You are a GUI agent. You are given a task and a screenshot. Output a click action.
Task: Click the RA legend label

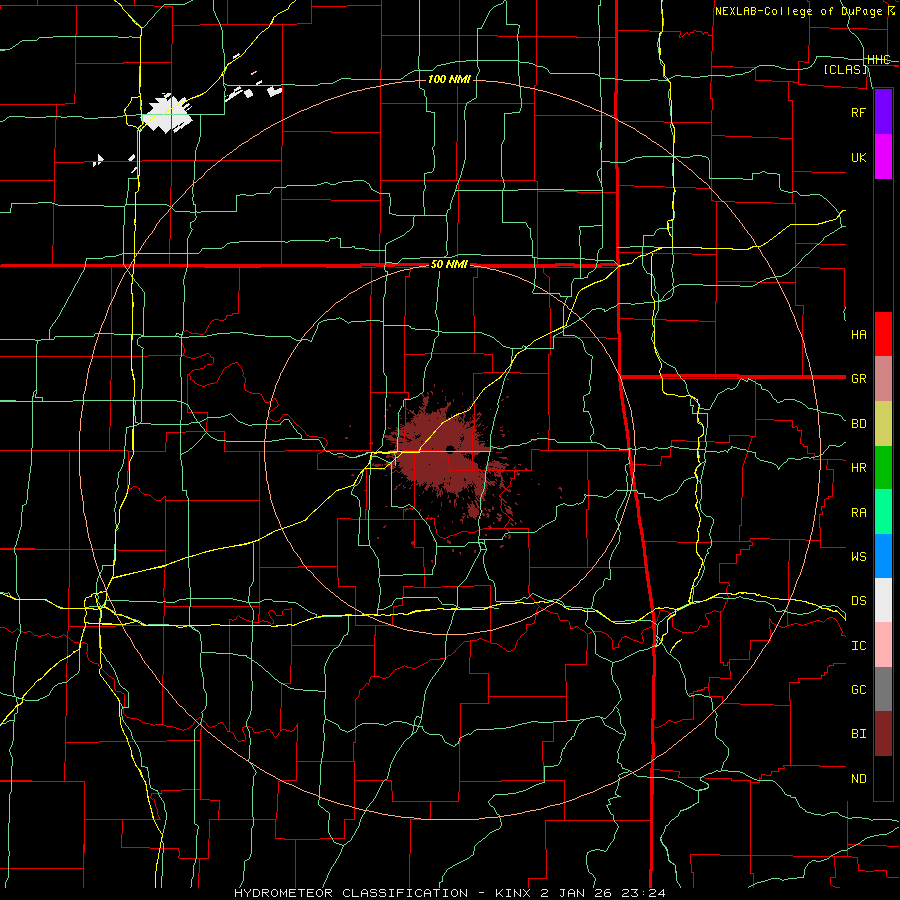point(858,513)
